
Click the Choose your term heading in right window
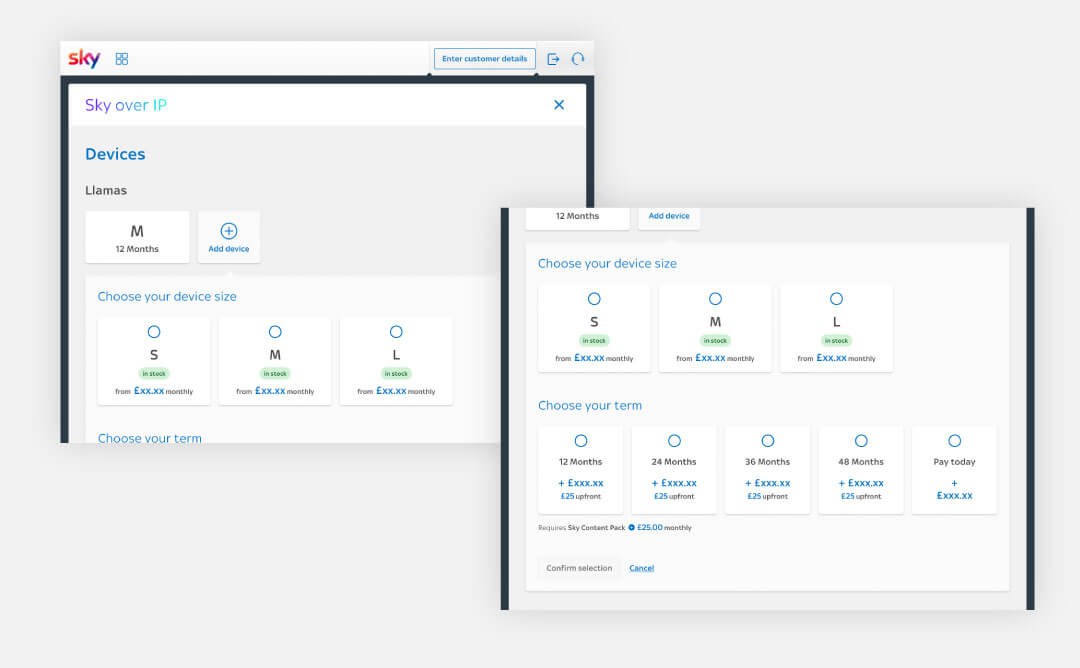pos(590,406)
